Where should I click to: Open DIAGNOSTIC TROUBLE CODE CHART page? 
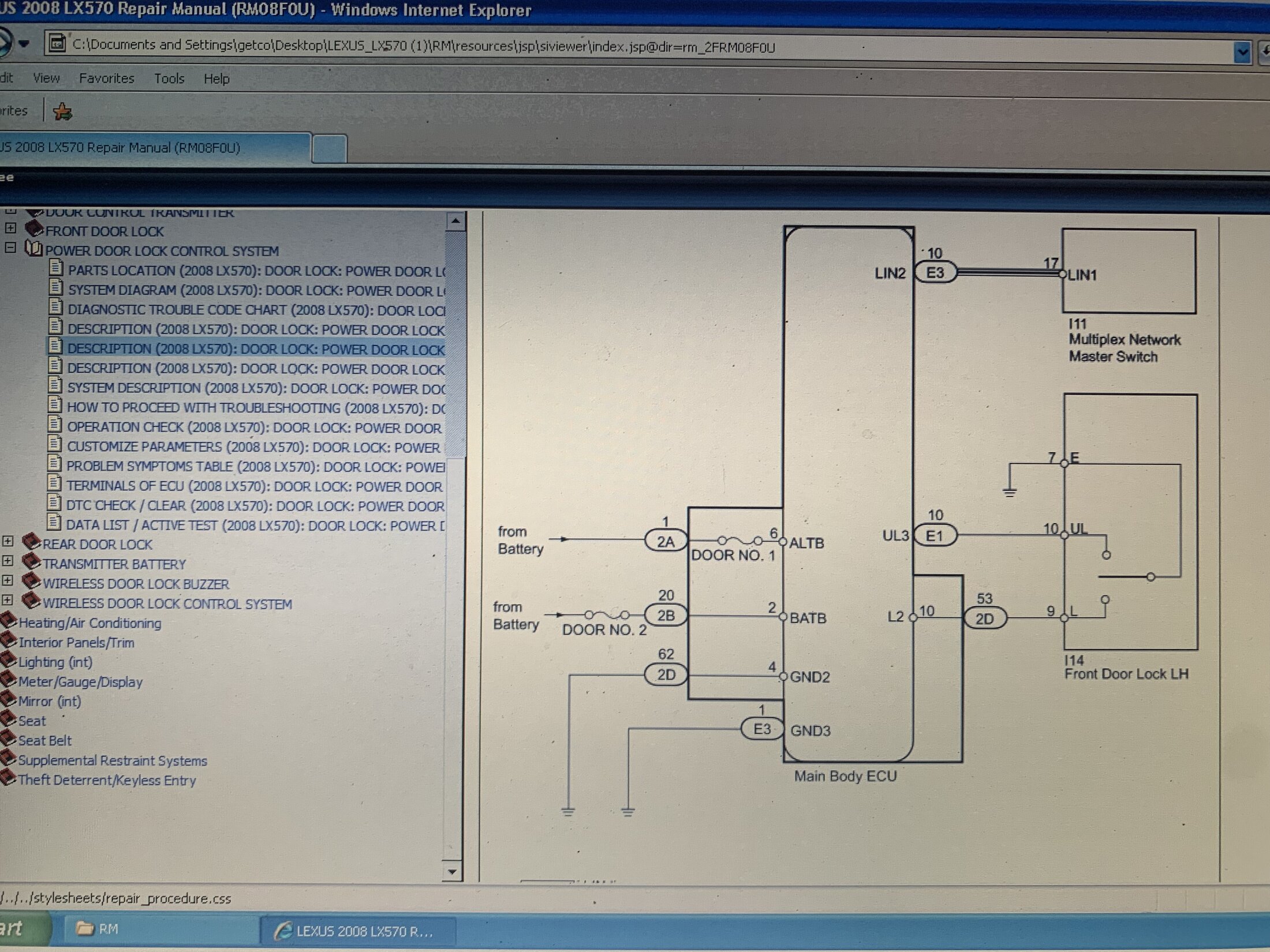[256, 310]
